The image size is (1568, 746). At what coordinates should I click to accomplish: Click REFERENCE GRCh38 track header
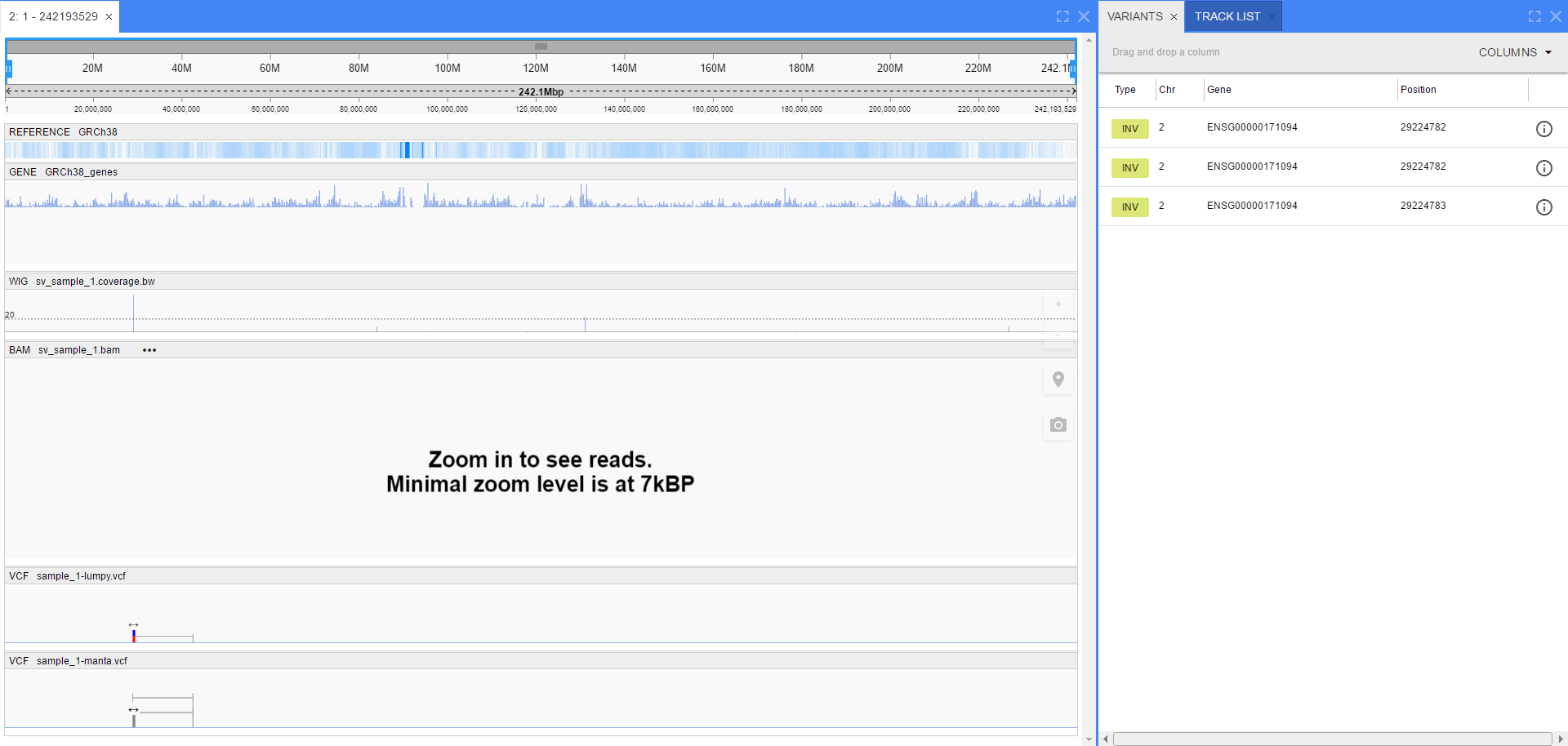coord(541,132)
